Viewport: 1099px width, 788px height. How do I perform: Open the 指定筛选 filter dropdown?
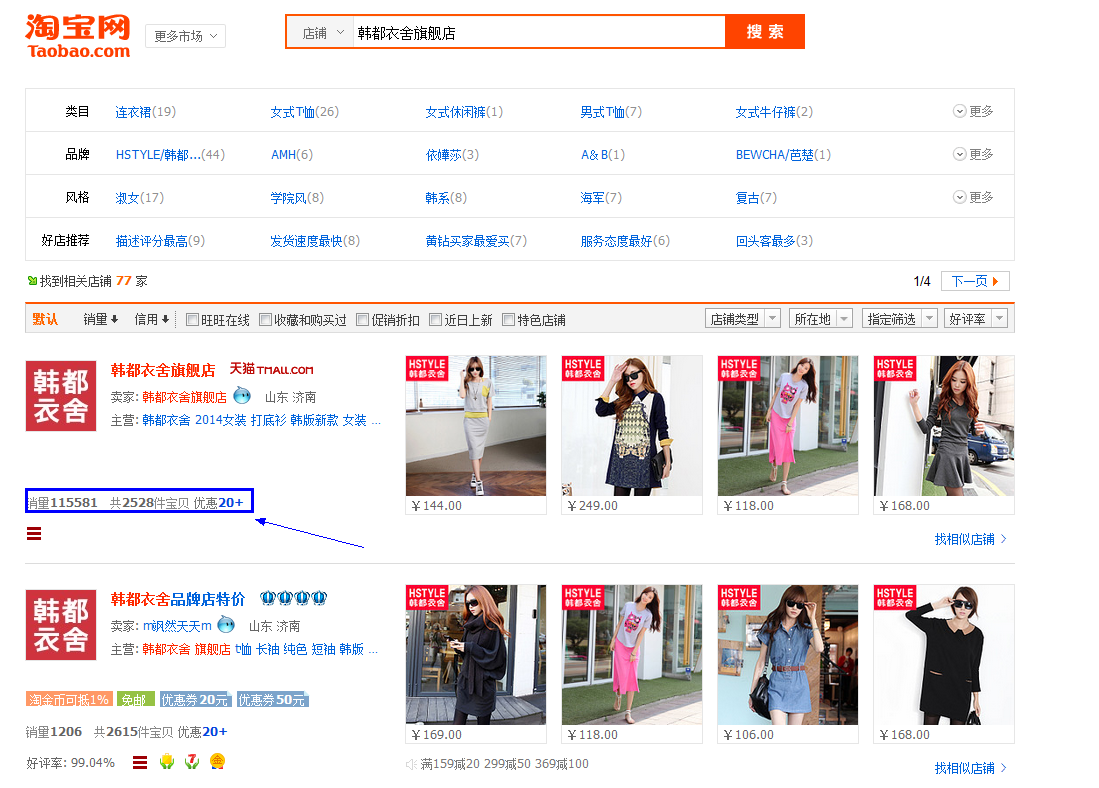(900, 319)
